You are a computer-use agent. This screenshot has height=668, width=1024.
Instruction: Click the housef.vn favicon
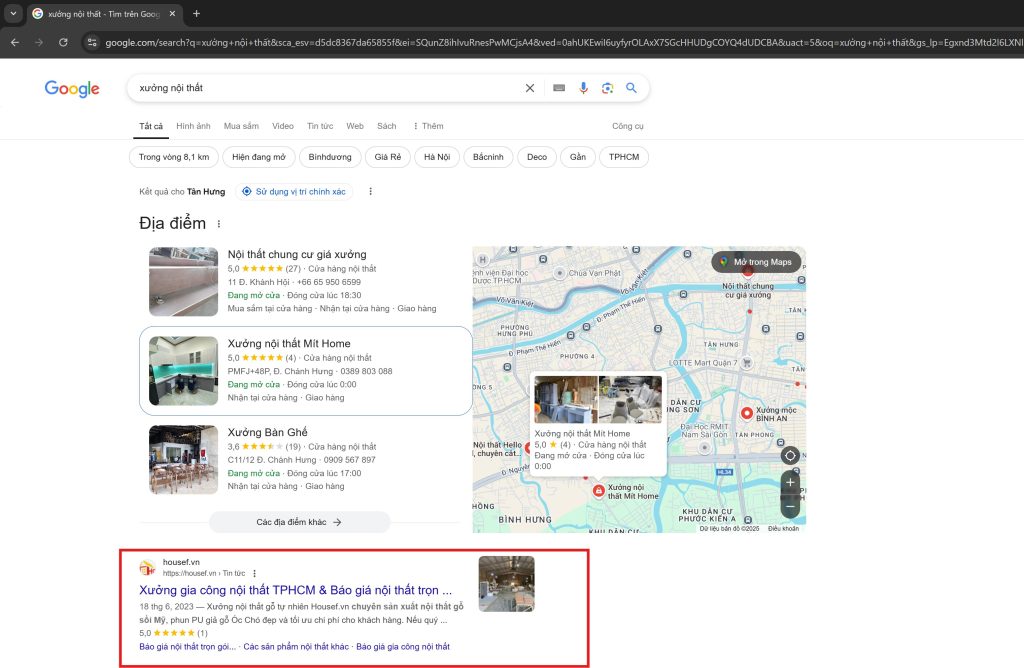click(x=148, y=567)
